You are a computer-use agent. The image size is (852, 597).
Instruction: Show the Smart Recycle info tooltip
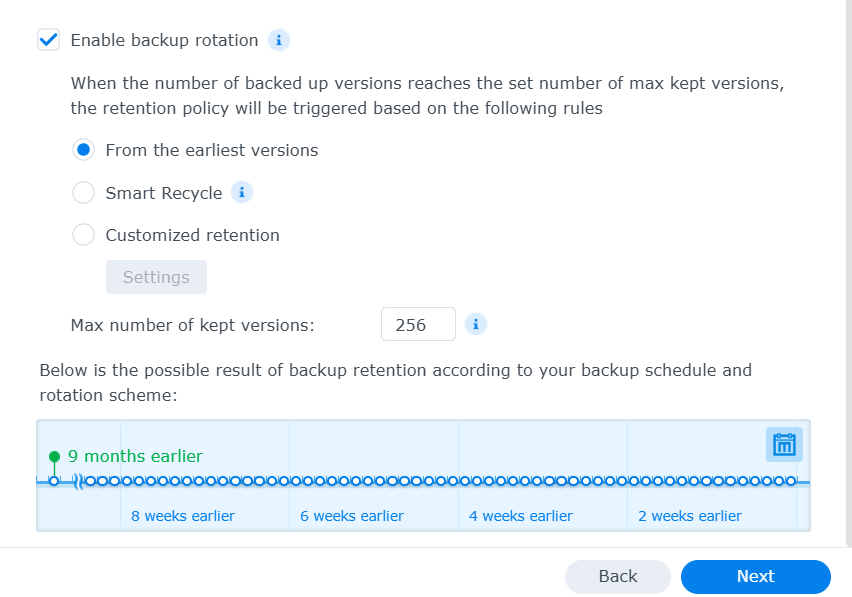point(242,192)
